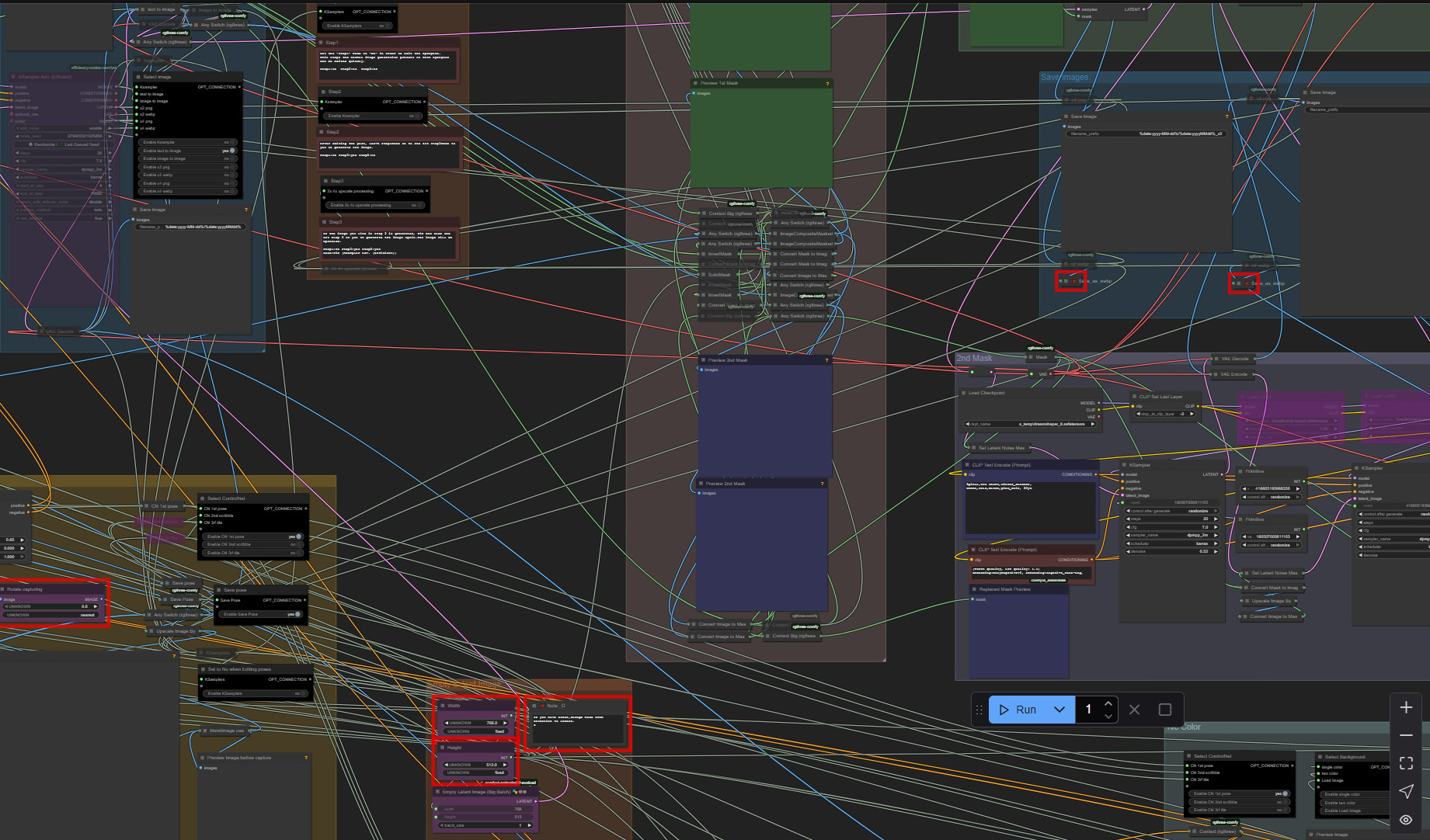Click the positive CLIP Text Encode prompt box

[1030, 506]
